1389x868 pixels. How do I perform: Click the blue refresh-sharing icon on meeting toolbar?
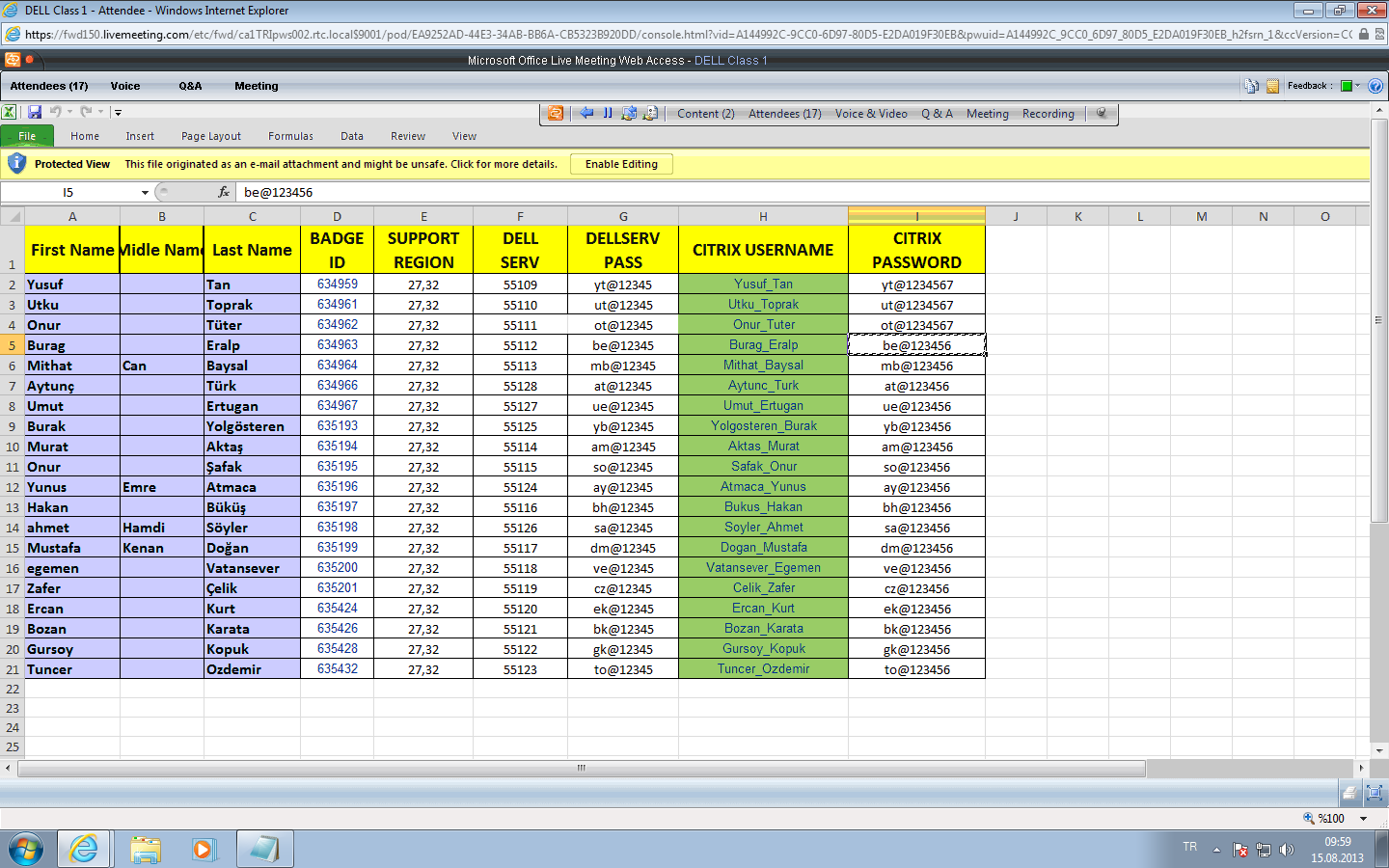click(x=629, y=113)
